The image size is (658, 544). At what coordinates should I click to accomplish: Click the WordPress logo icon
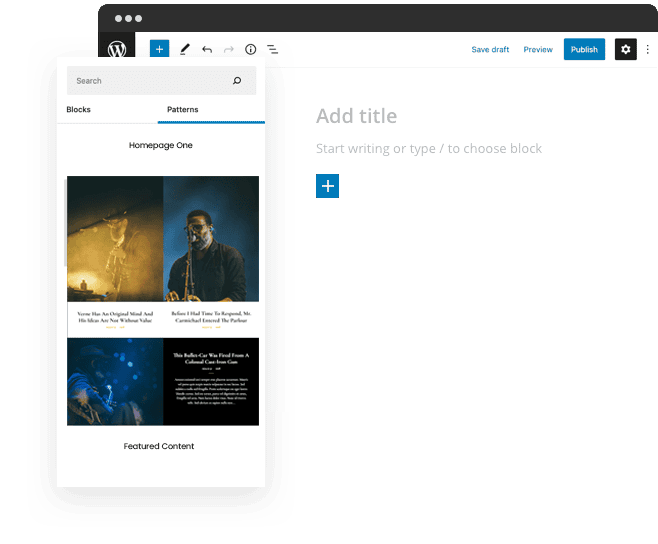[x=118, y=49]
